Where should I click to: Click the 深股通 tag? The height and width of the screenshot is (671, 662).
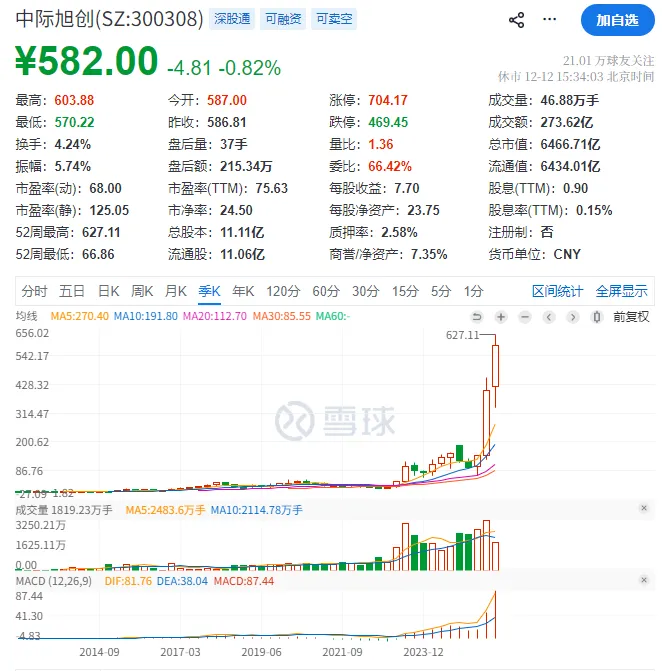232,19
